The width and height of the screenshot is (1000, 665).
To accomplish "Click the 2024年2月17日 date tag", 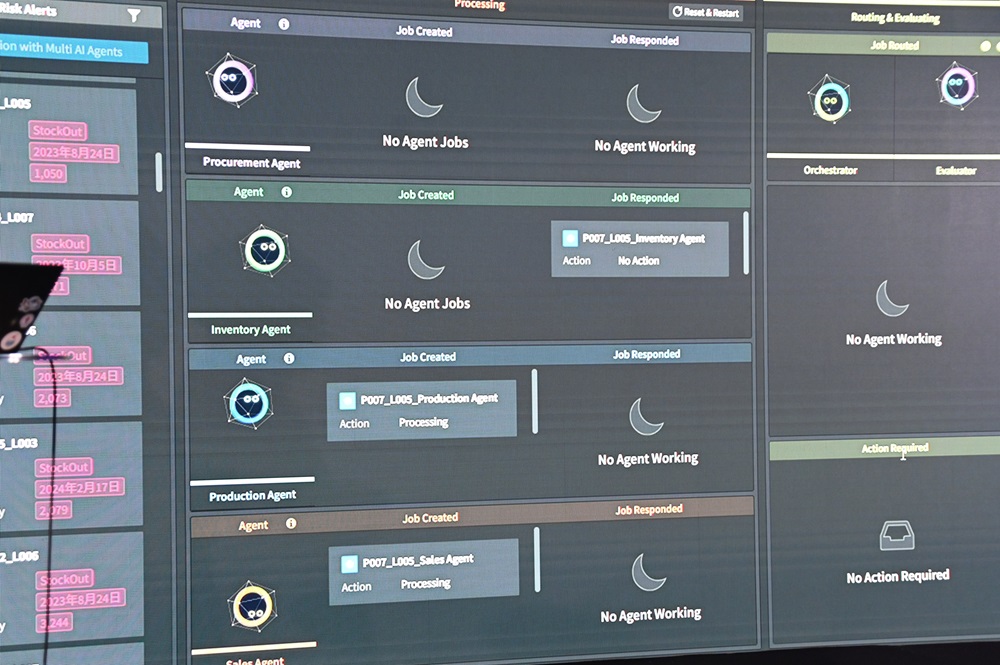I will (80, 488).
